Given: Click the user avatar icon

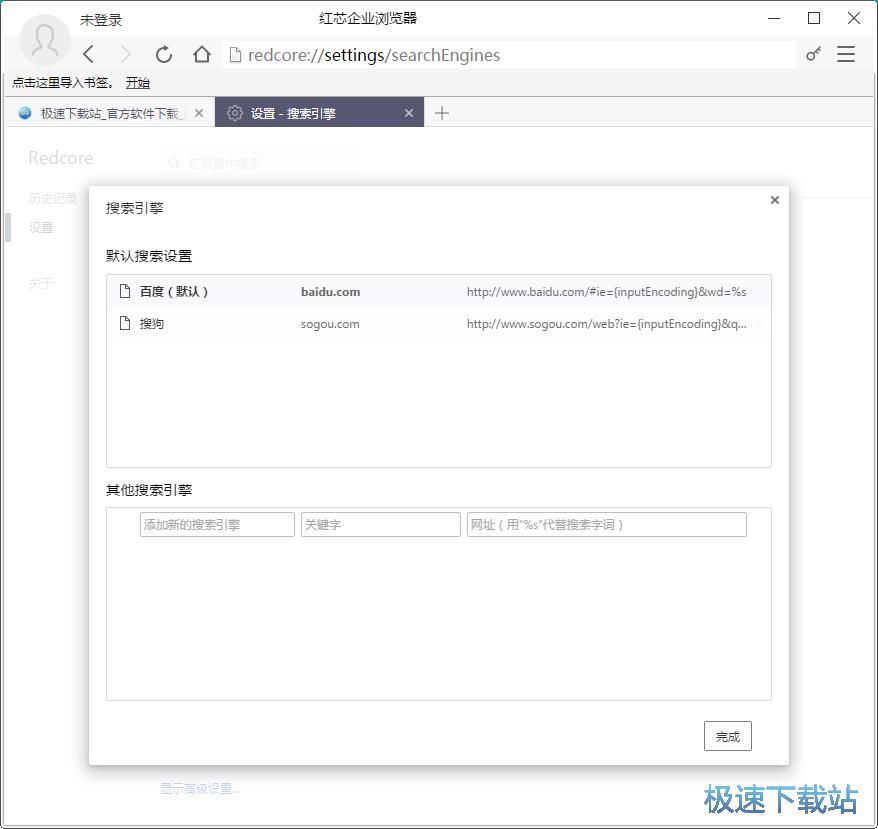Looking at the screenshot, I should [x=45, y=40].
